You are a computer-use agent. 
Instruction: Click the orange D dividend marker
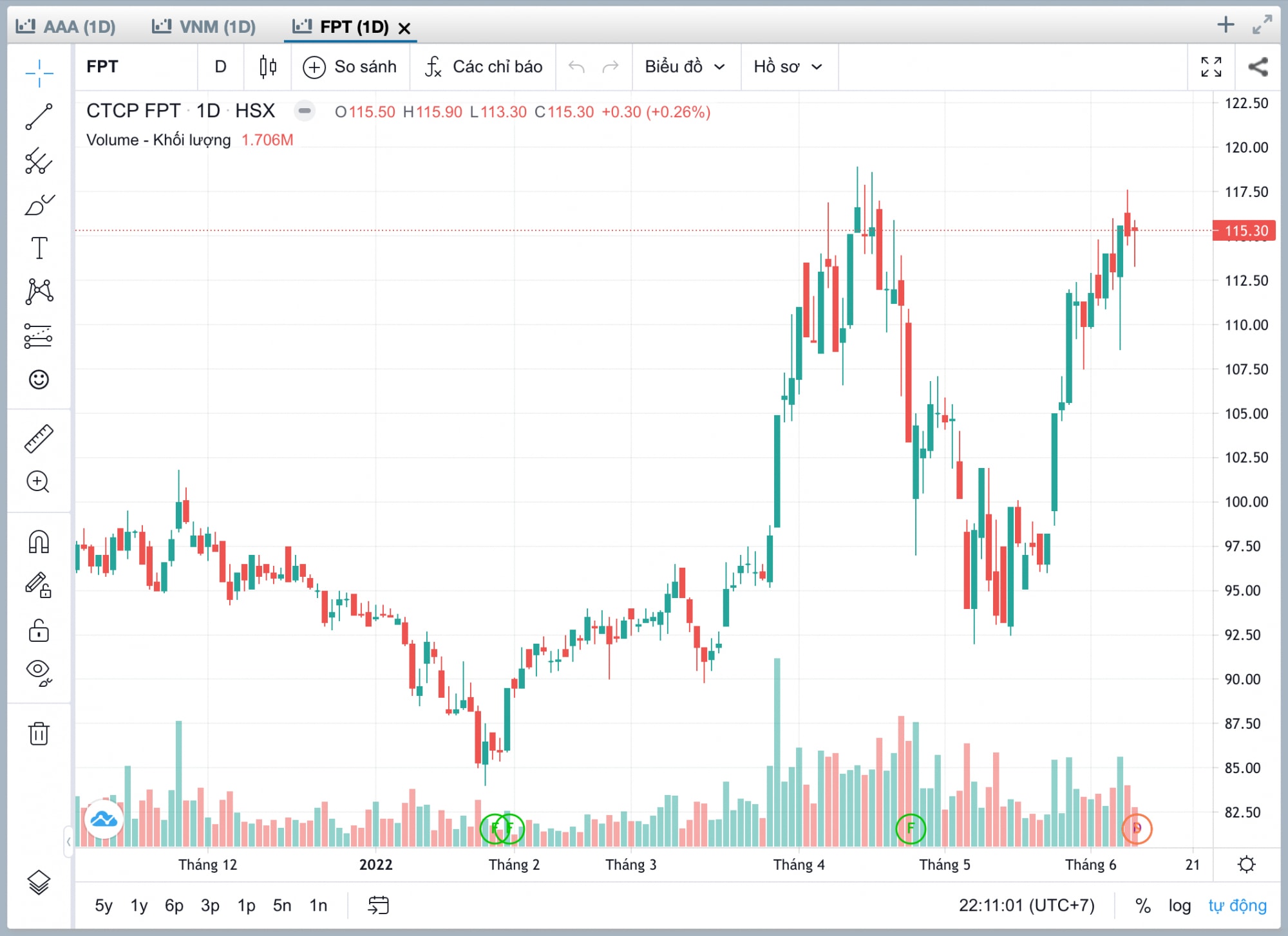(x=1137, y=828)
